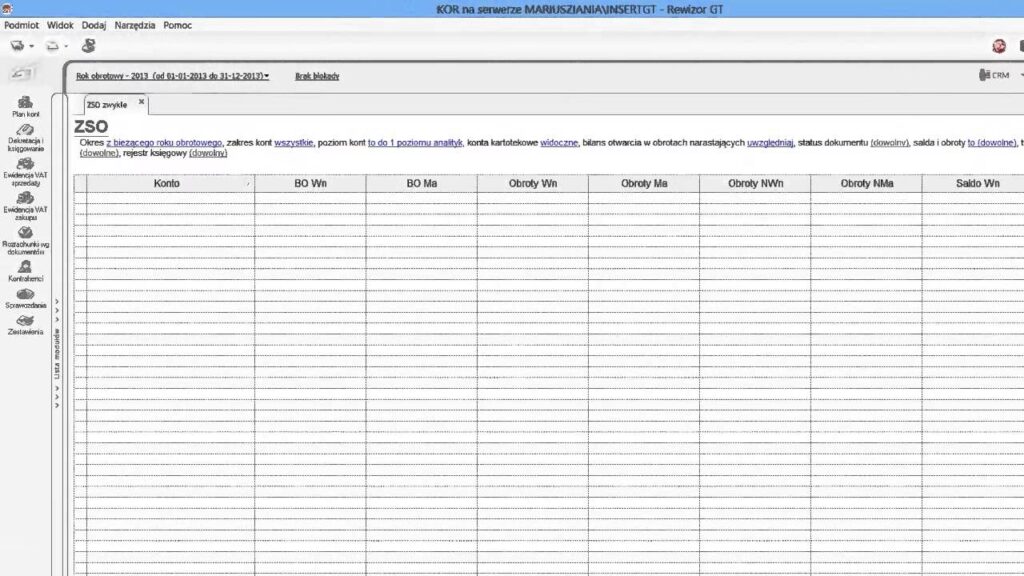This screenshot has width=1024, height=576.
Task: Click the CRM toolbar button
Action: click(x=994, y=75)
